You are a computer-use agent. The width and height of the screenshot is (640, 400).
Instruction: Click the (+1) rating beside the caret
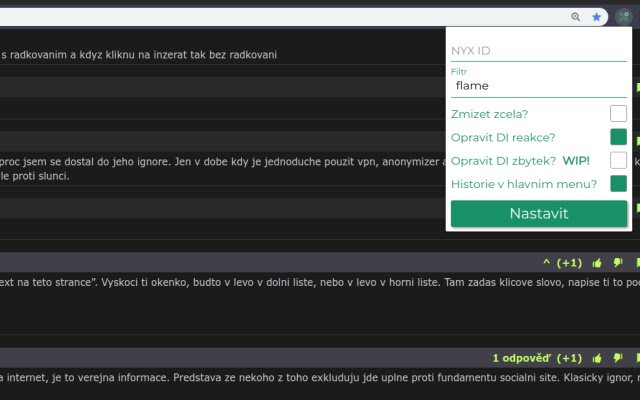pyautogui.click(x=569, y=263)
